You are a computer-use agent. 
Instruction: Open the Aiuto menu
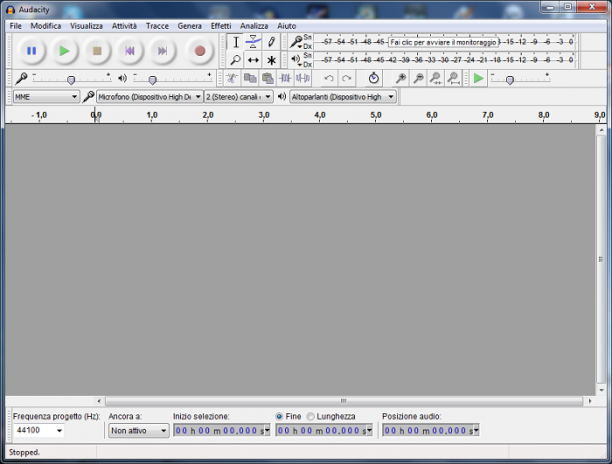point(286,26)
